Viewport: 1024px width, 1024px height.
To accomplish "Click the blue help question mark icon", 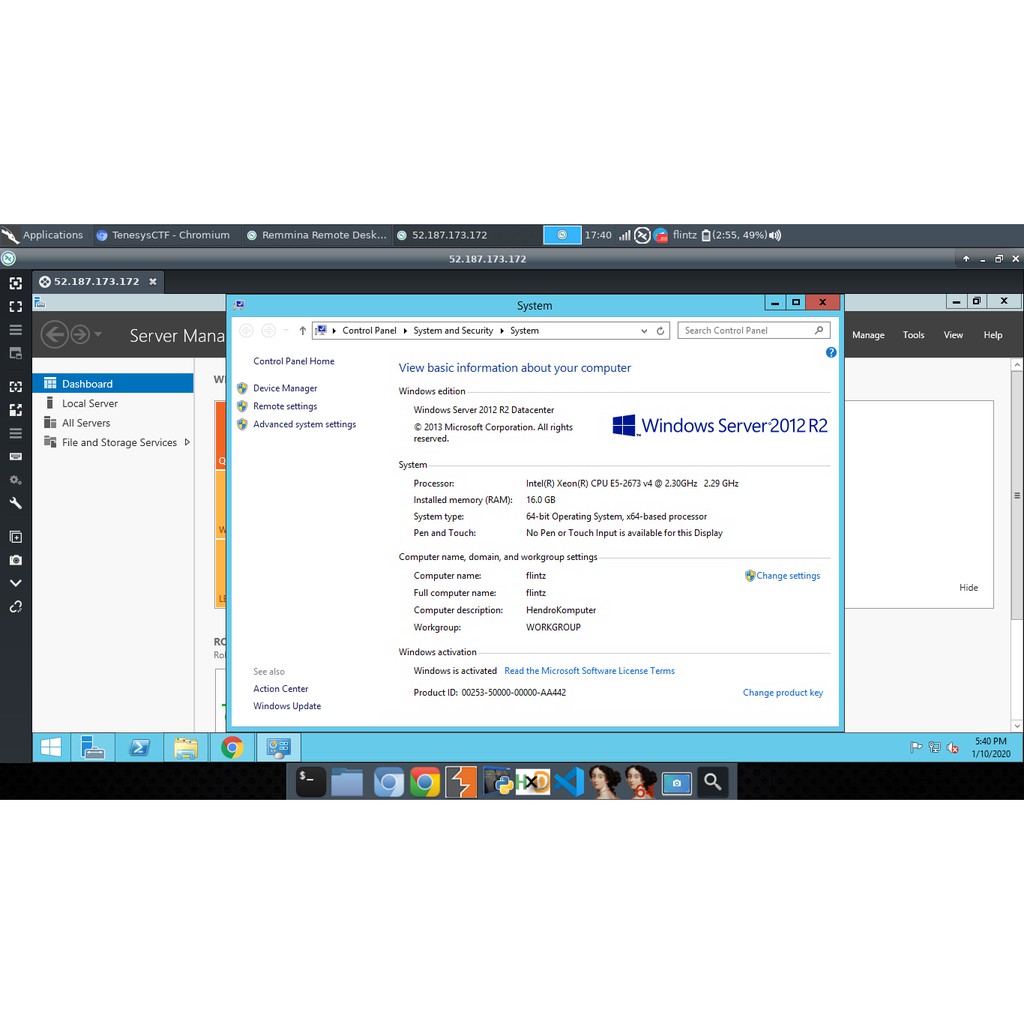I will (x=831, y=353).
